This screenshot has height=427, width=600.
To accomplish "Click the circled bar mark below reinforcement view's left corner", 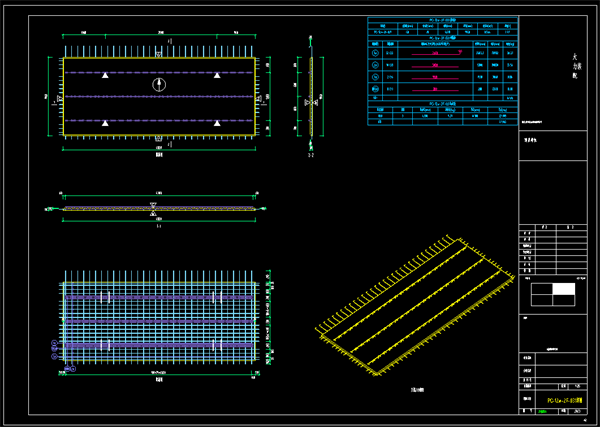I will [x=73, y=369].
